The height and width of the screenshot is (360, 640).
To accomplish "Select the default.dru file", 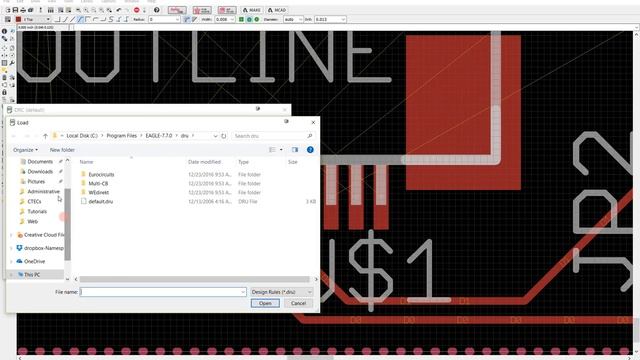I will coord(100,201).
